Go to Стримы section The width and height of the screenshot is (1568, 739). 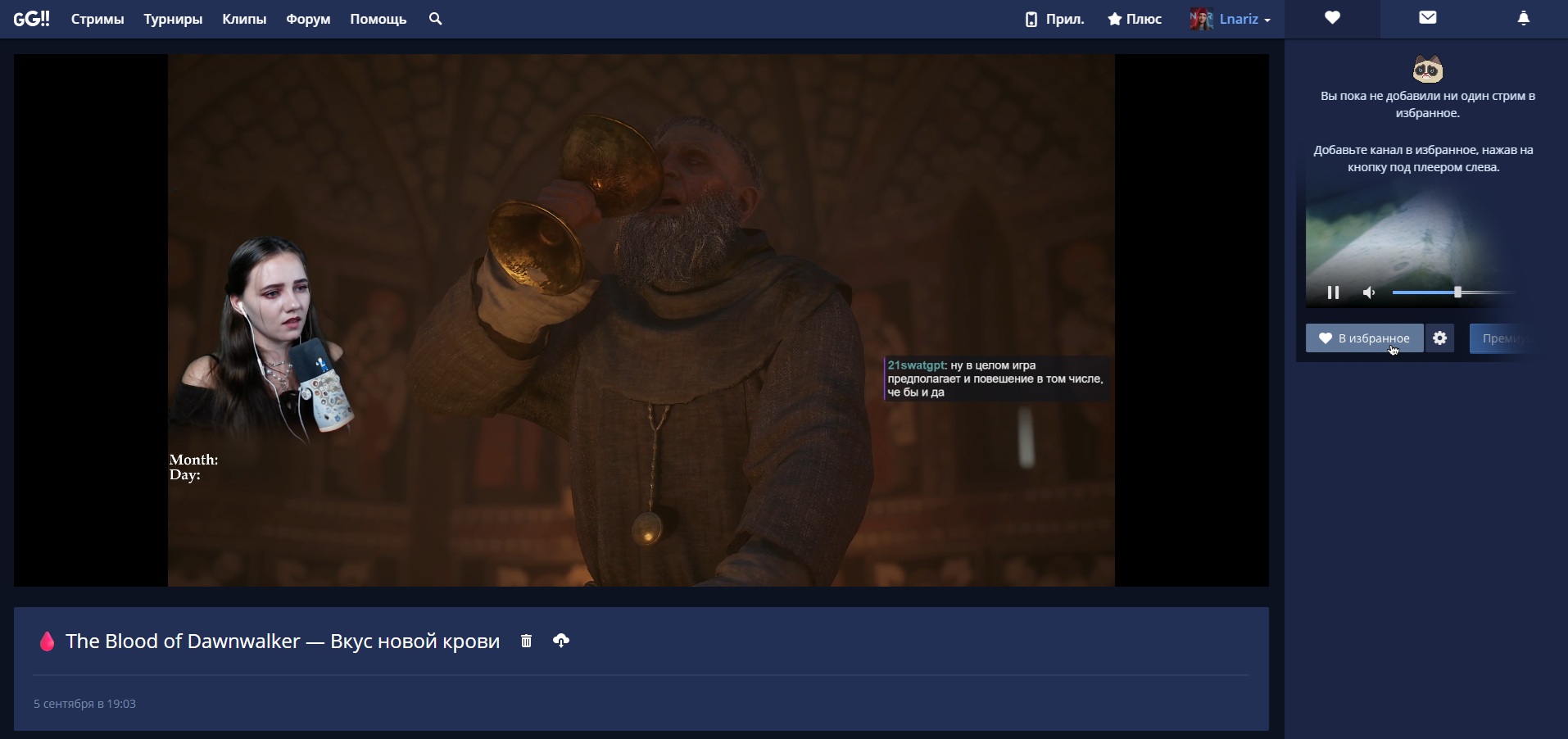tap(97, 19)
